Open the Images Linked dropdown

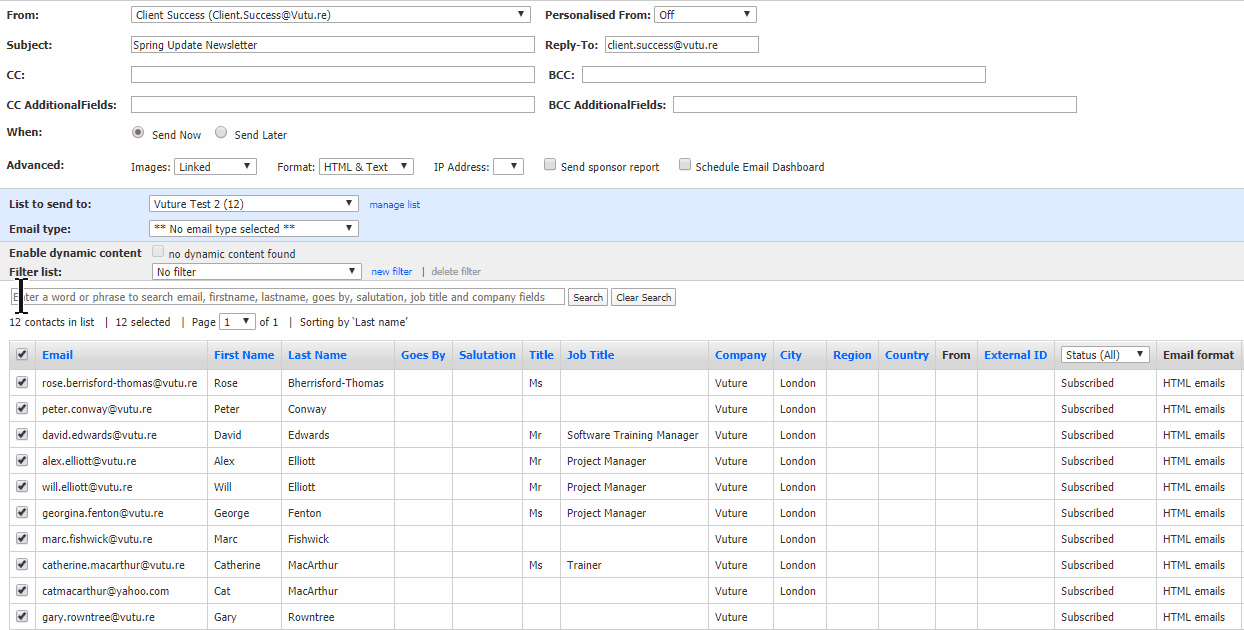(x=215, y=167)
